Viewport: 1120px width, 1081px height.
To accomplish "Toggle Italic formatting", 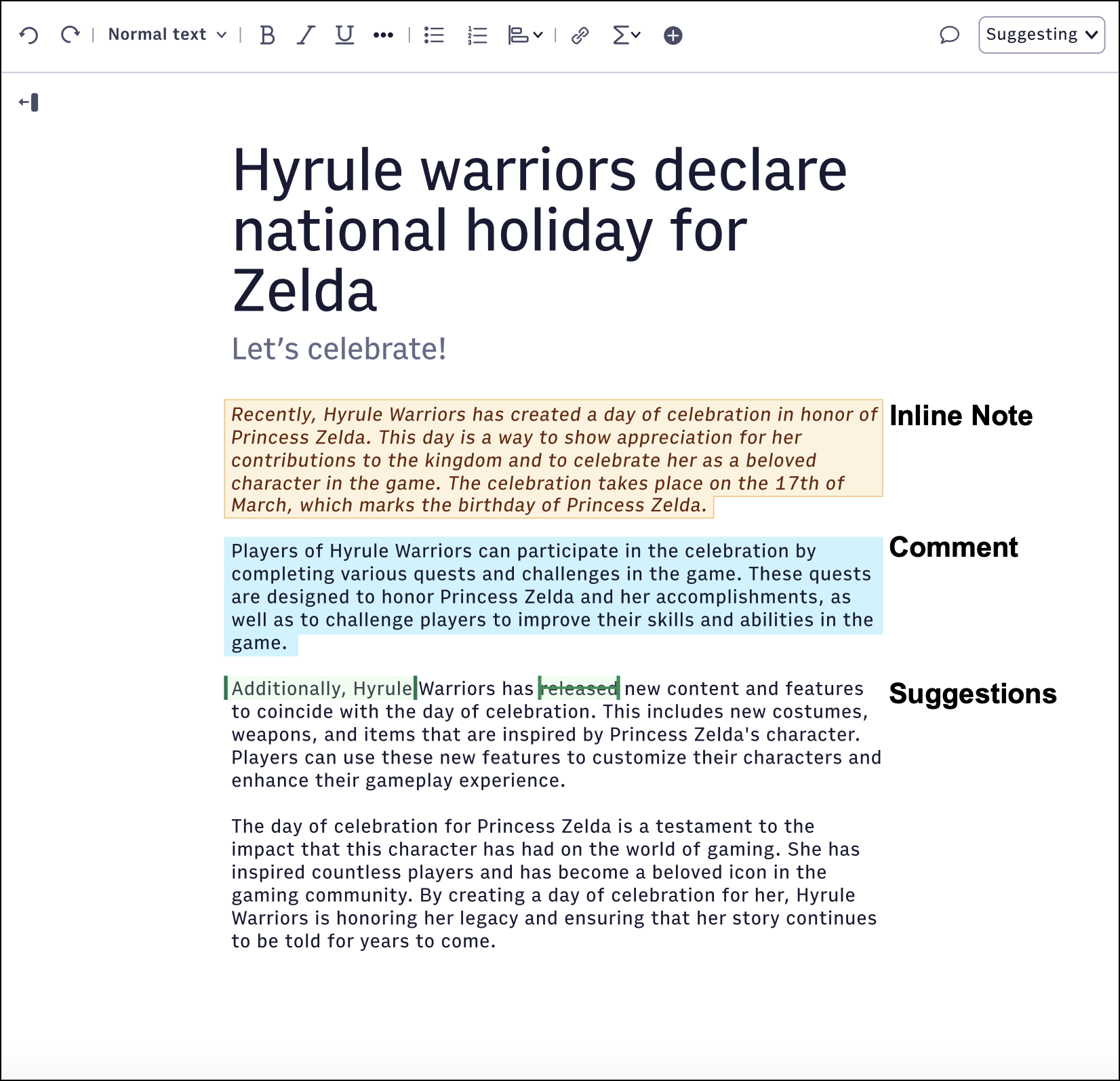I will pyautogui.click(x=306, y=35).
